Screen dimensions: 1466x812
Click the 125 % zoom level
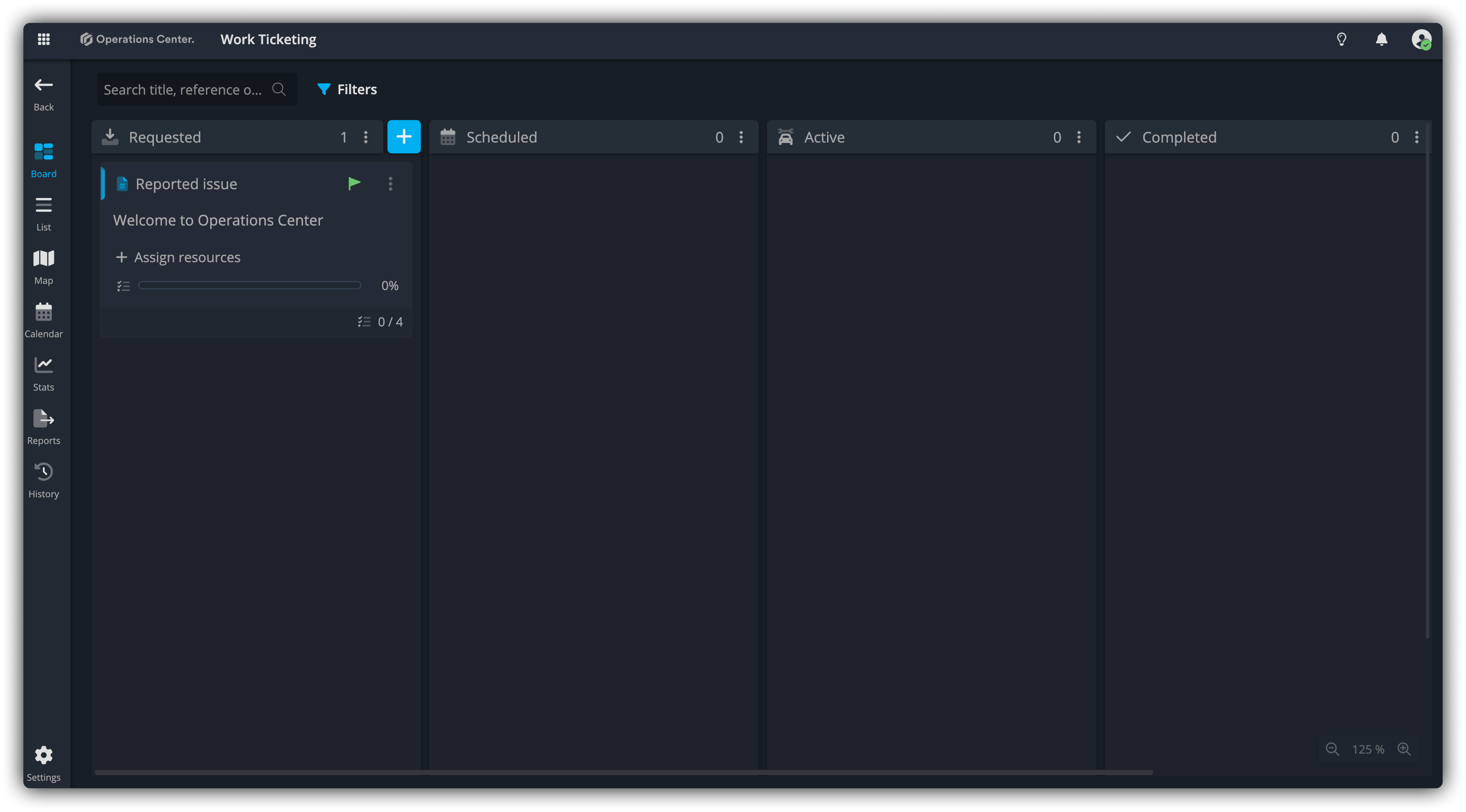click(x=1368, y=749)
